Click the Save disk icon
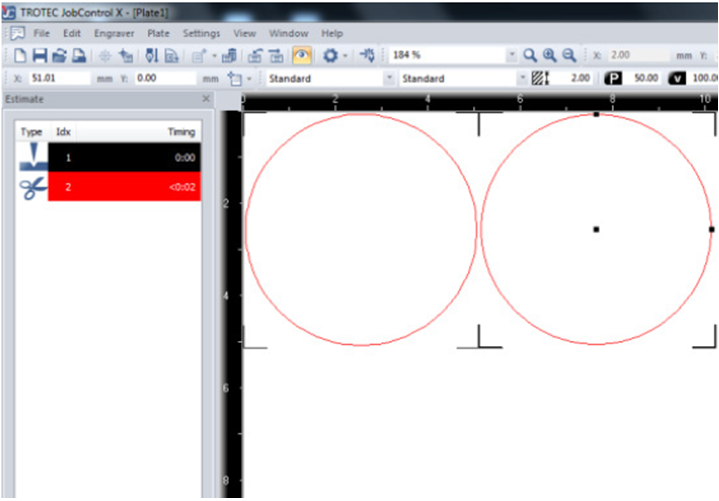The image size is (719, 501). click(38, 56)
